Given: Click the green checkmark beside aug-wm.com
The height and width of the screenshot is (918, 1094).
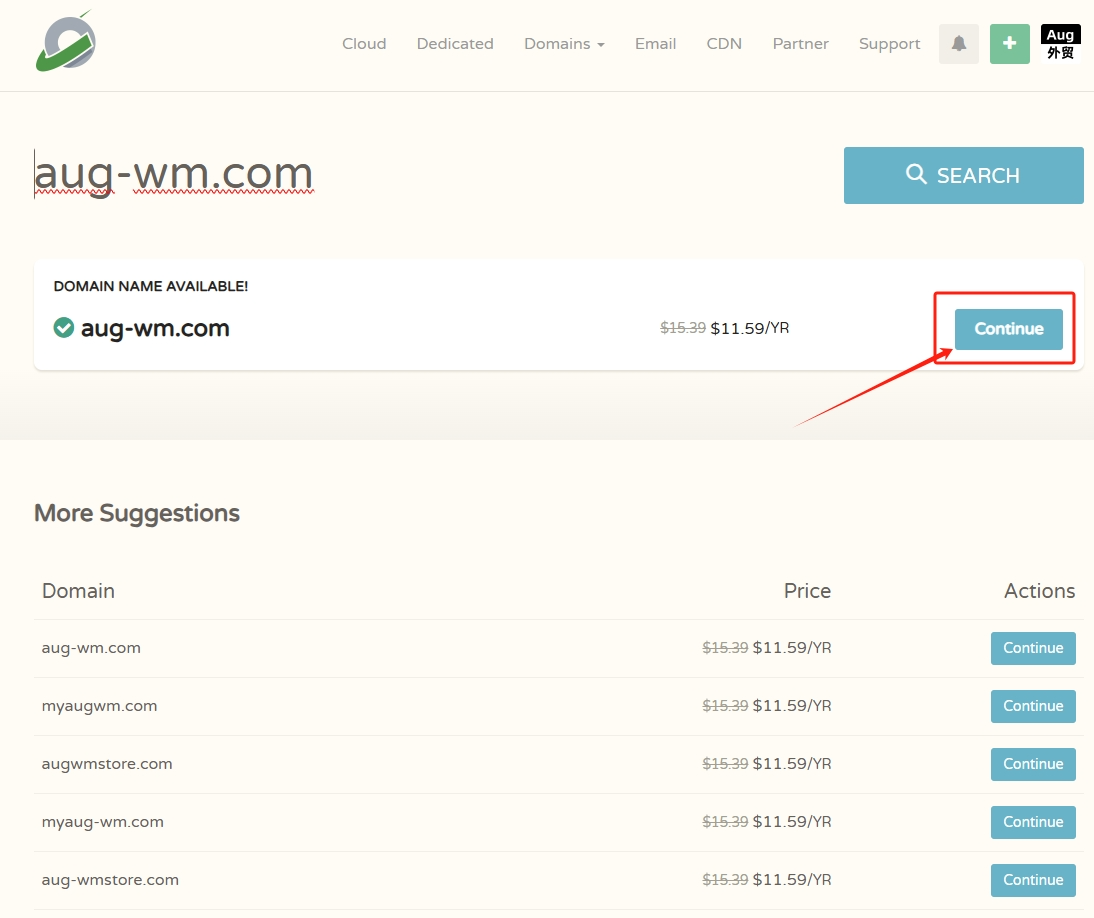Looking at the screenshot, I should (64, 328).
